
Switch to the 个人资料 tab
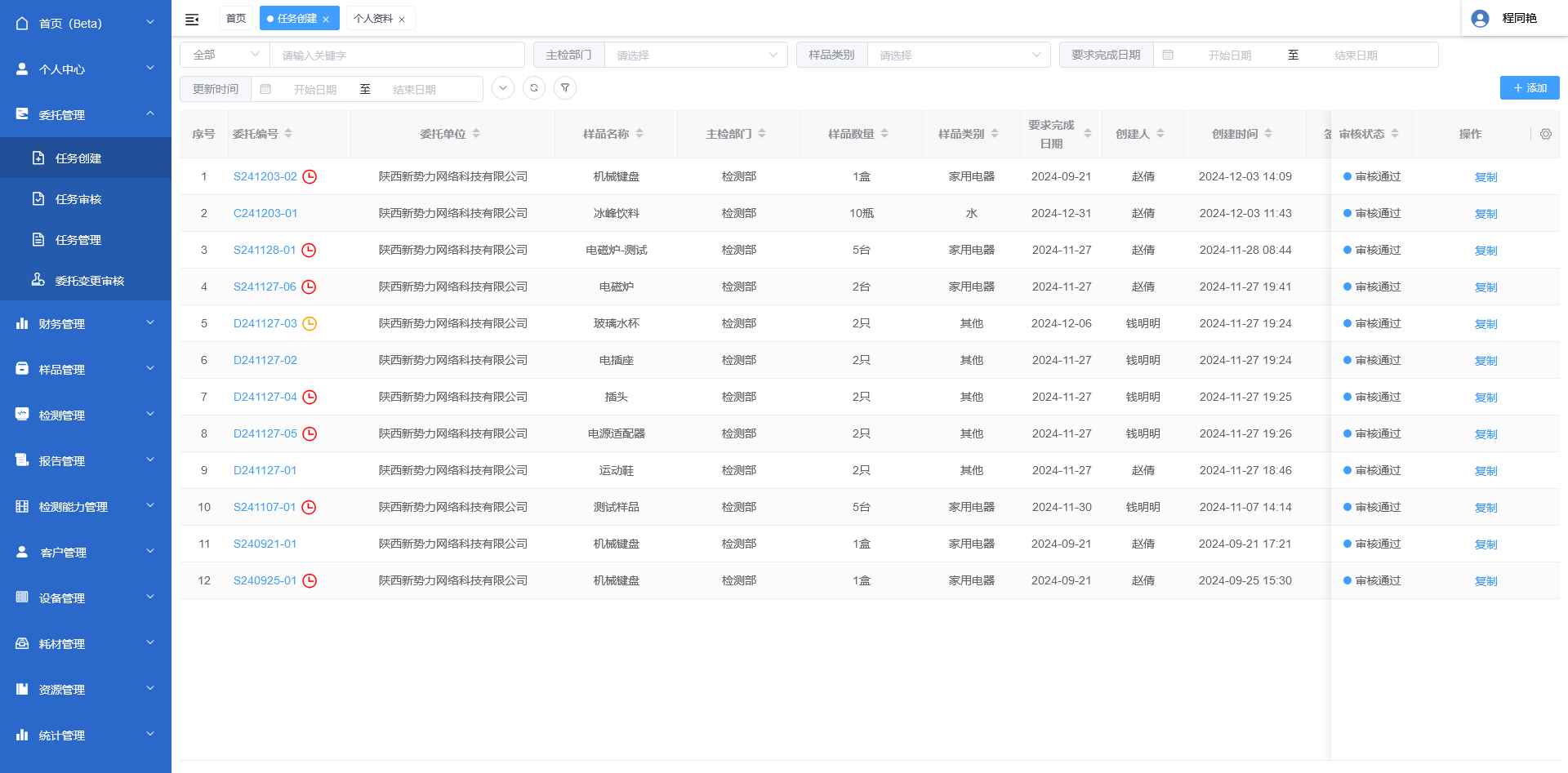(x=373, y=18)
